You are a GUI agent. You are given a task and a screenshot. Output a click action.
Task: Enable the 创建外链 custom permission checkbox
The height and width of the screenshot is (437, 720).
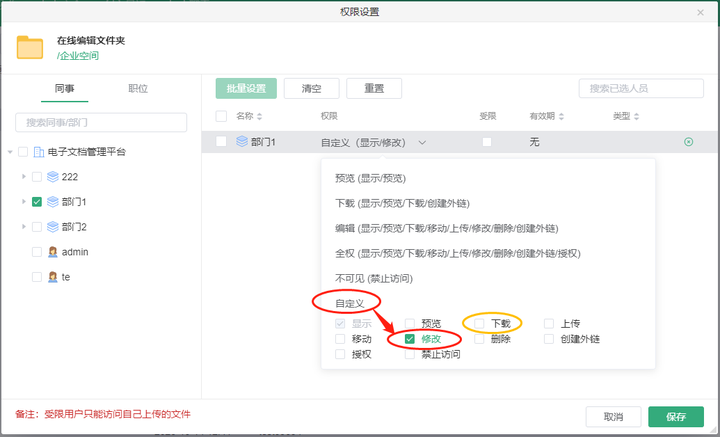pyautogui.click(x=549, y=339)
